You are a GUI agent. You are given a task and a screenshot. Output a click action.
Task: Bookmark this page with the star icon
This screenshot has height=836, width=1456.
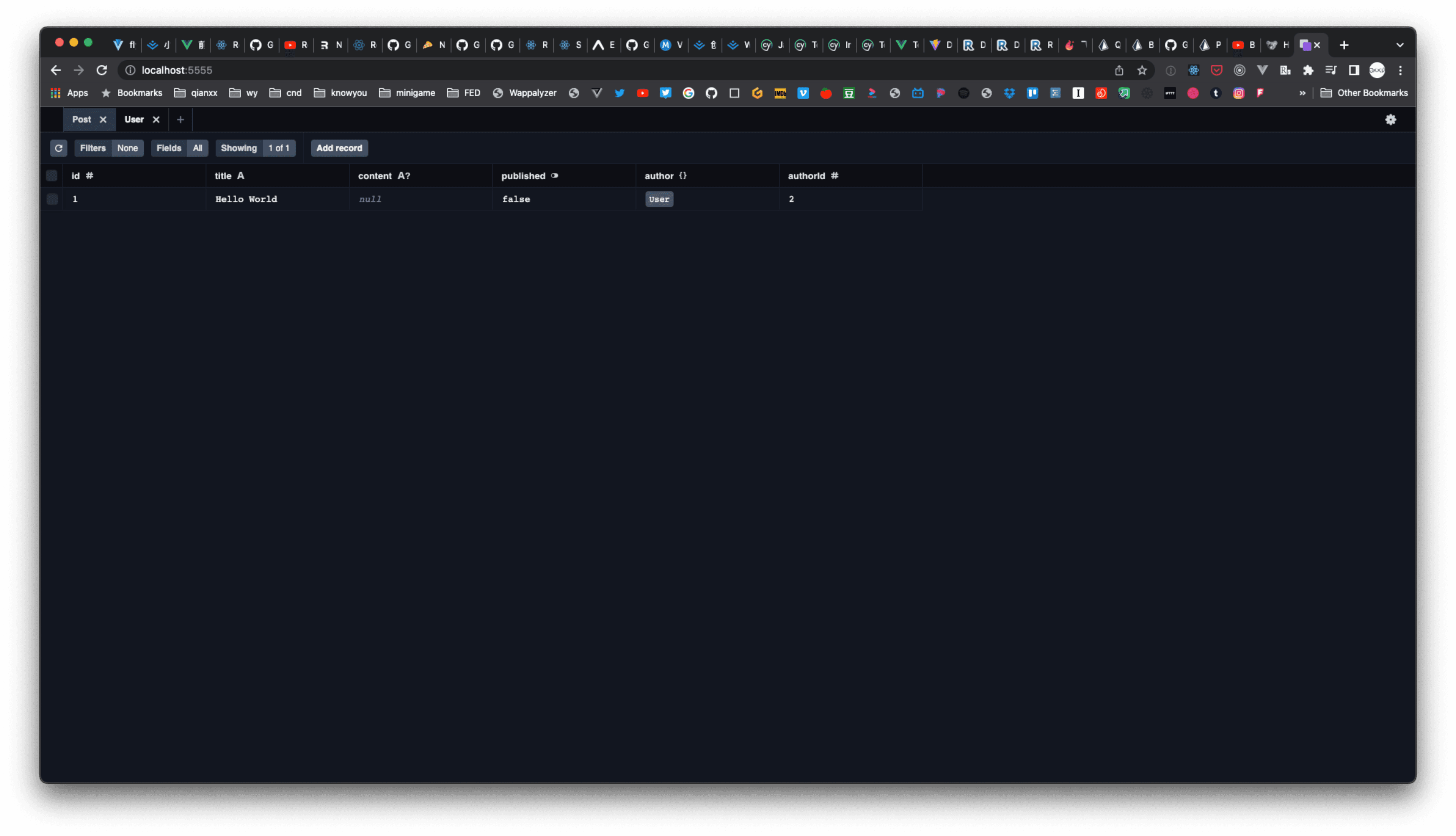(1141, 70)
